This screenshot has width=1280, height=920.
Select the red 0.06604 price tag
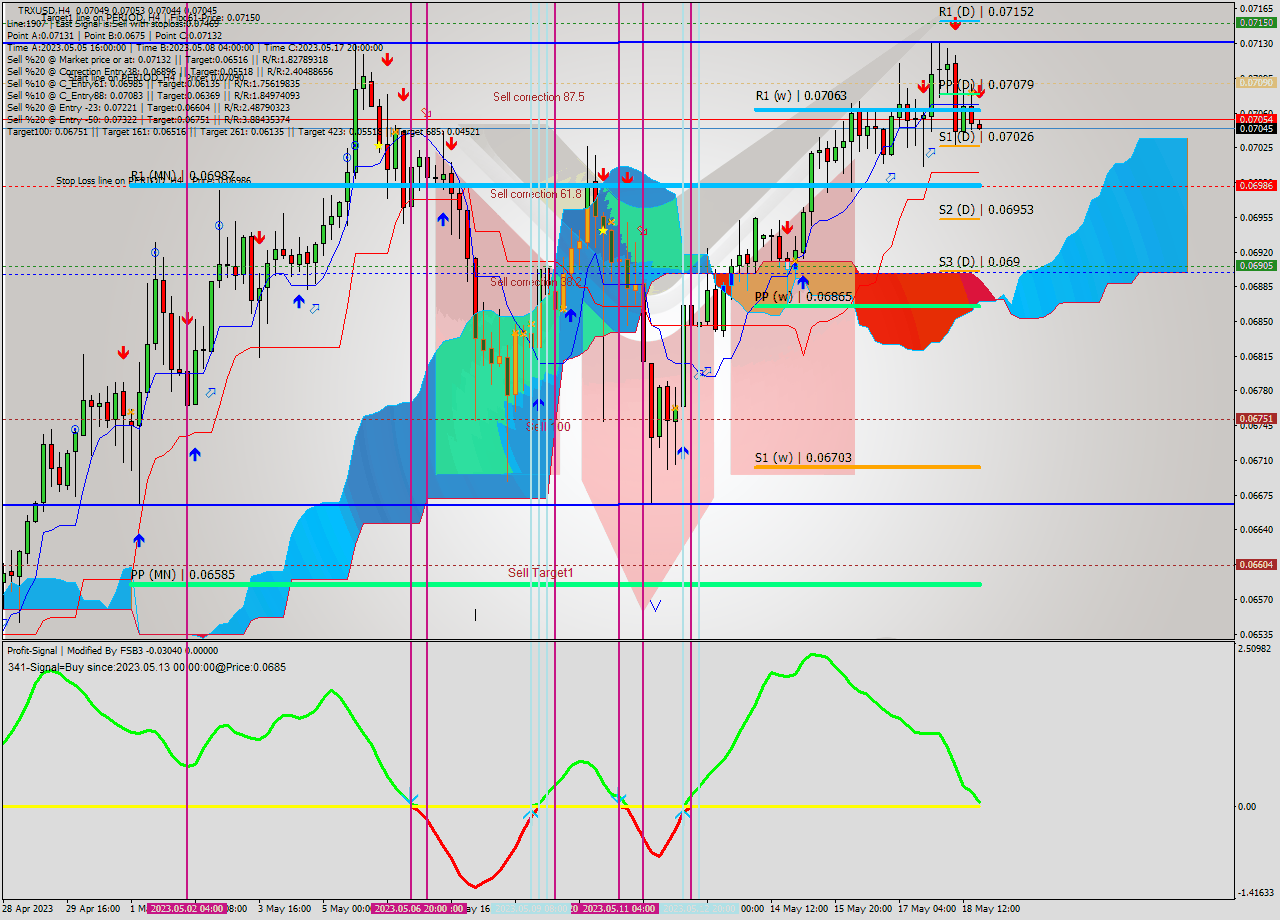pyautogui.click(x=1255, y=565)
